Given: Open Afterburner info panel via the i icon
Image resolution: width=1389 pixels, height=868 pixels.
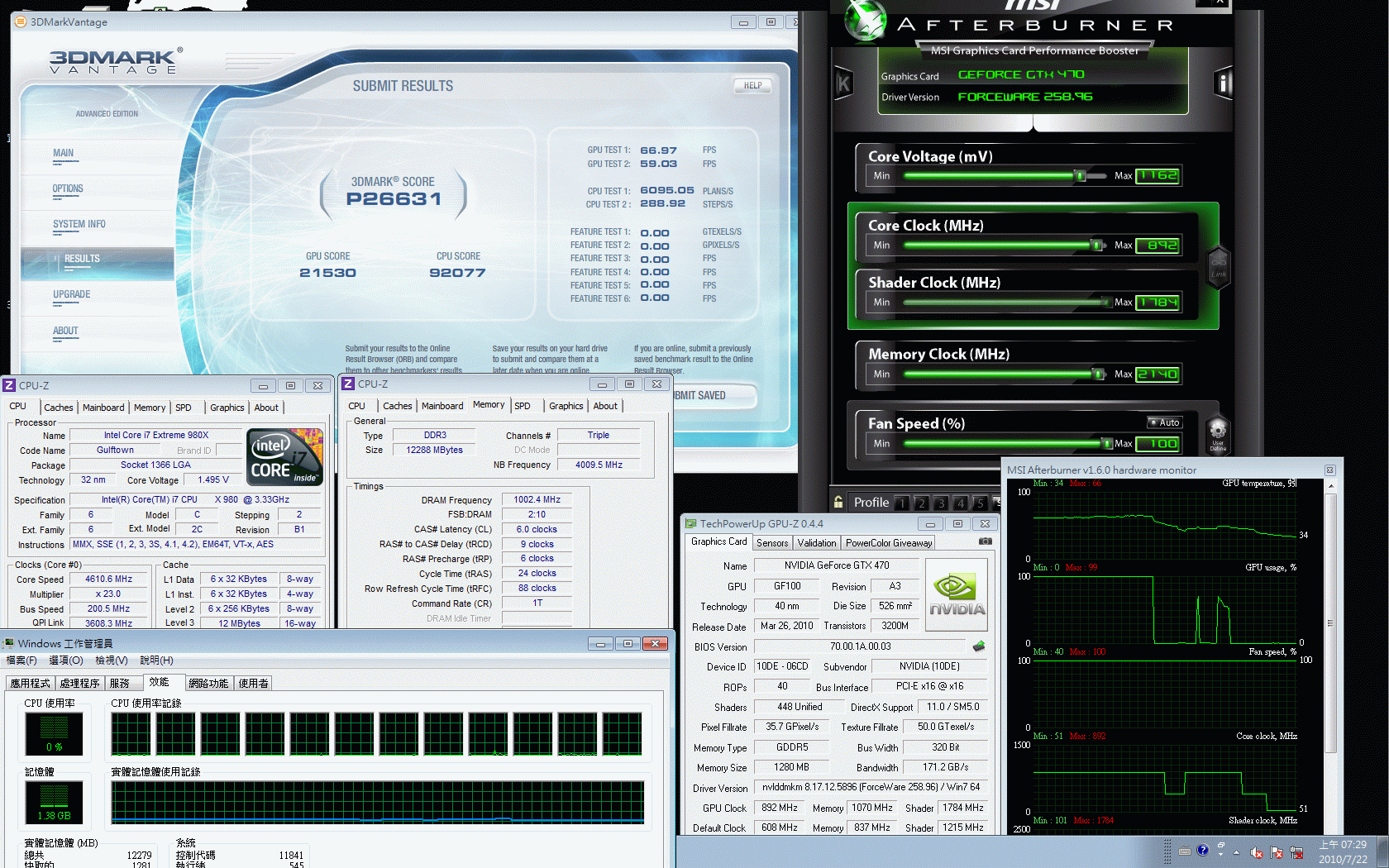Looking at the screenshot, I should point(1223,83).
